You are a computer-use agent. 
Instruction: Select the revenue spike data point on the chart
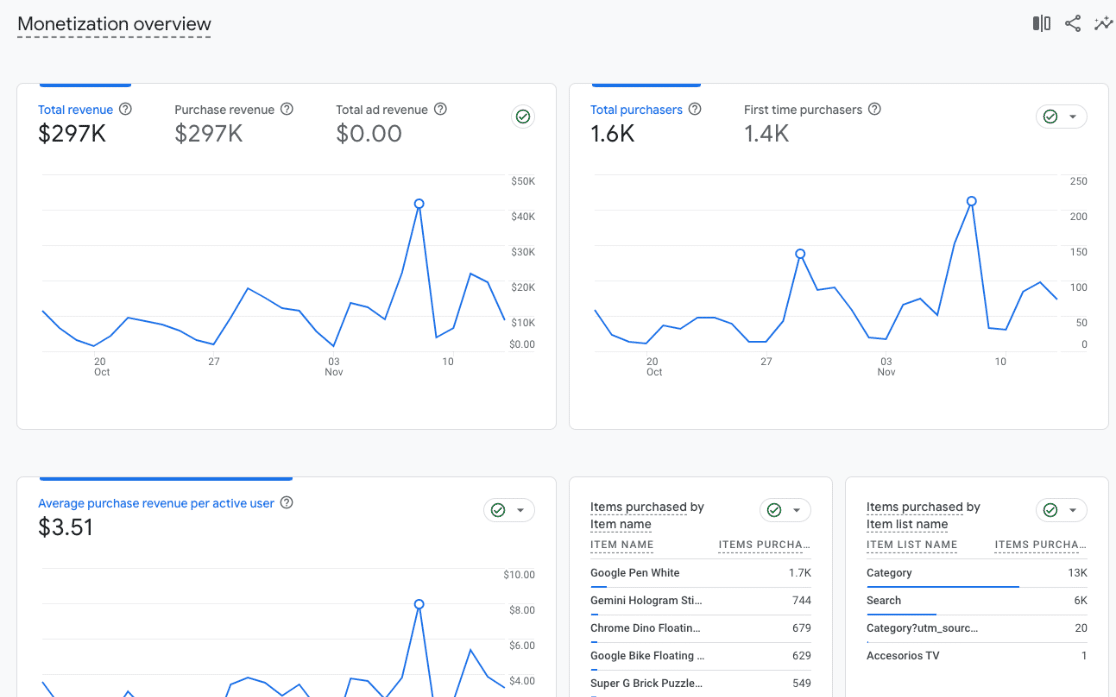point(420,203)
